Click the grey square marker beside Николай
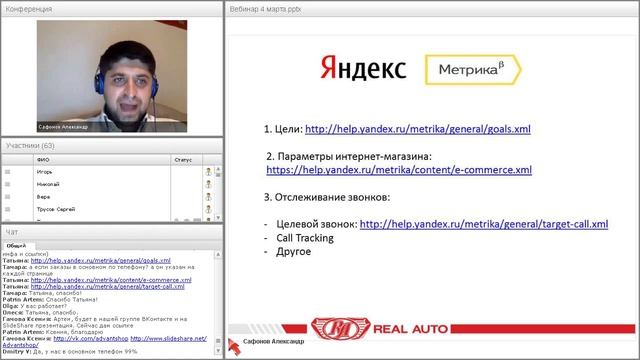 [7, 184]
